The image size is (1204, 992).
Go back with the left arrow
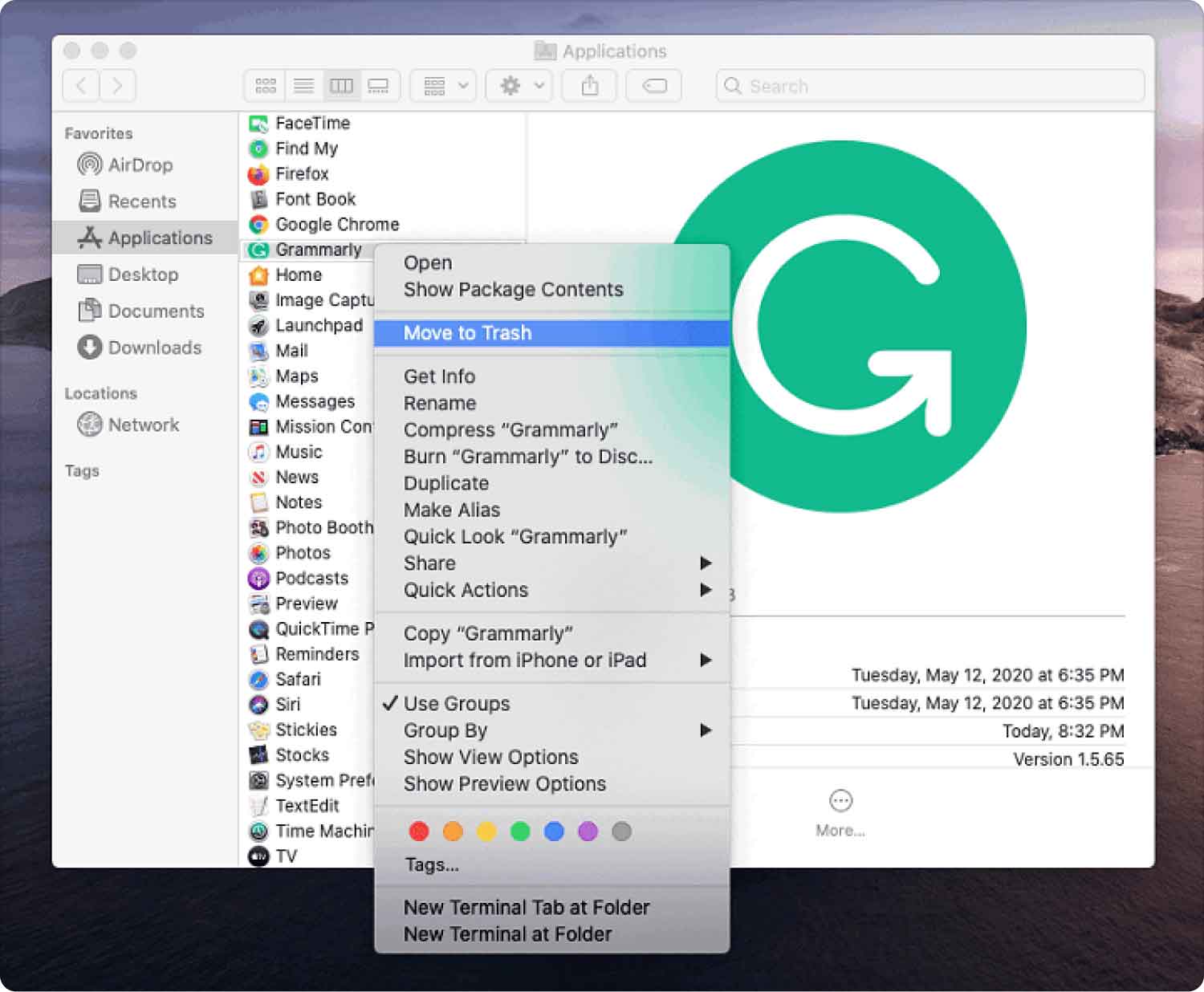(81, 86)
